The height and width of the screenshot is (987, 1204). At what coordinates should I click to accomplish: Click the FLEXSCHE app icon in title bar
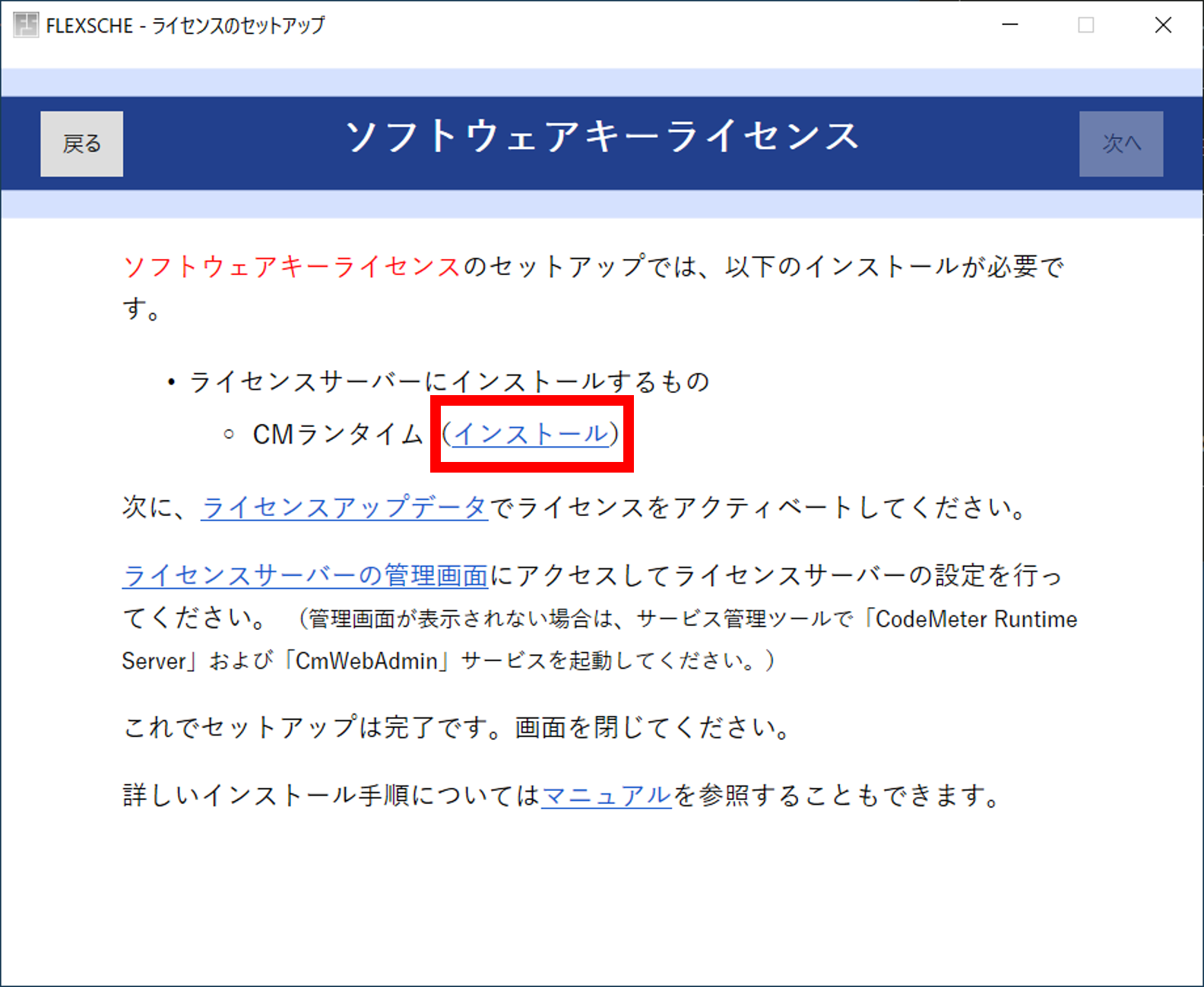pyautogui.click(x=25, y=25)
